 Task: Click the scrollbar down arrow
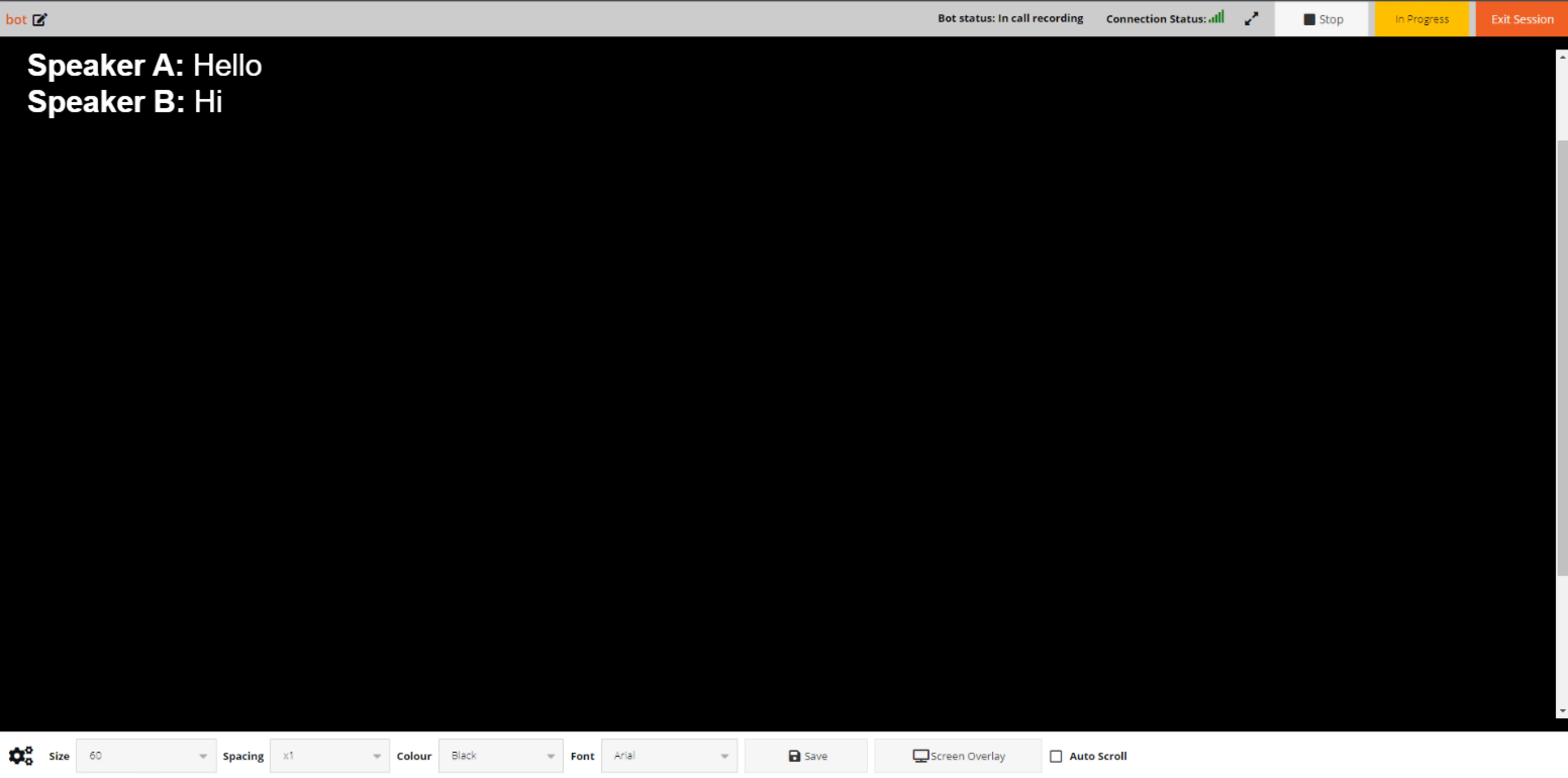[1562, 711]
